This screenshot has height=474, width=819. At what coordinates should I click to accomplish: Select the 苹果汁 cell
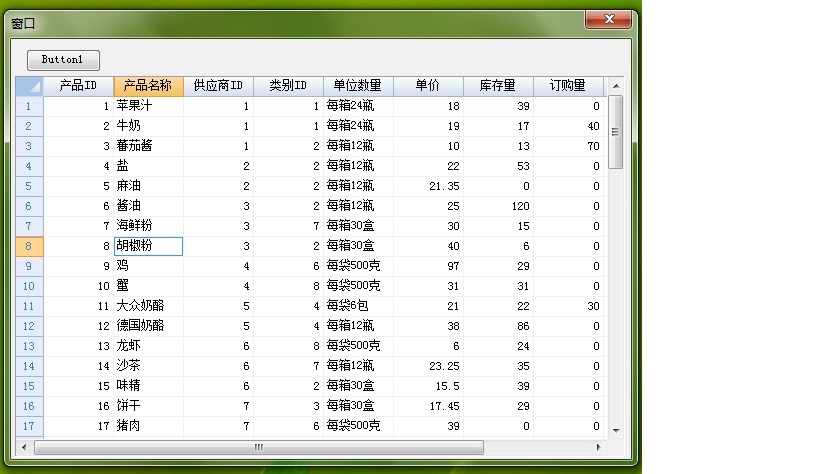click(148, 106)
